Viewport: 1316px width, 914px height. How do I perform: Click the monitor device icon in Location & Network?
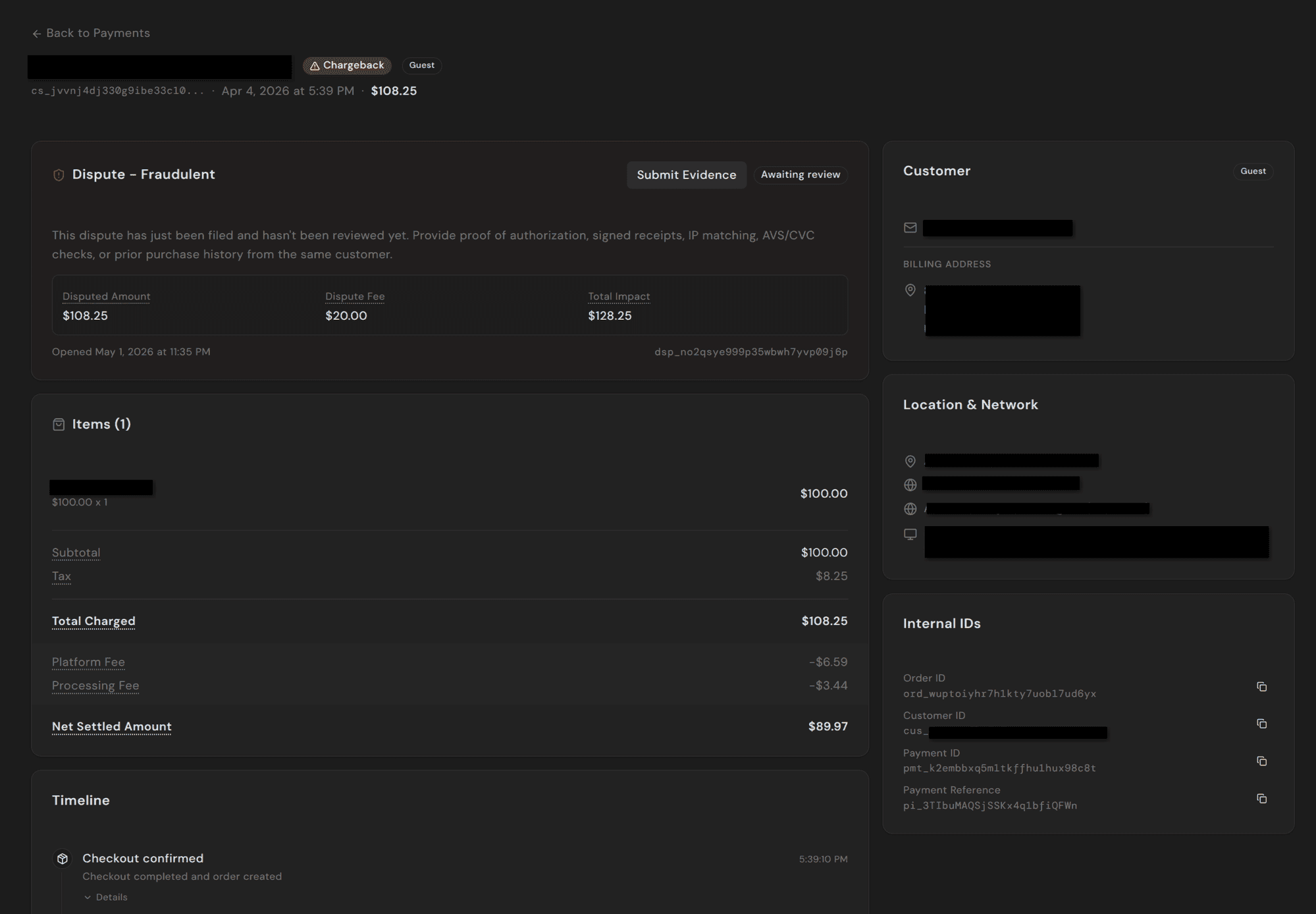[x=910, y=534]
